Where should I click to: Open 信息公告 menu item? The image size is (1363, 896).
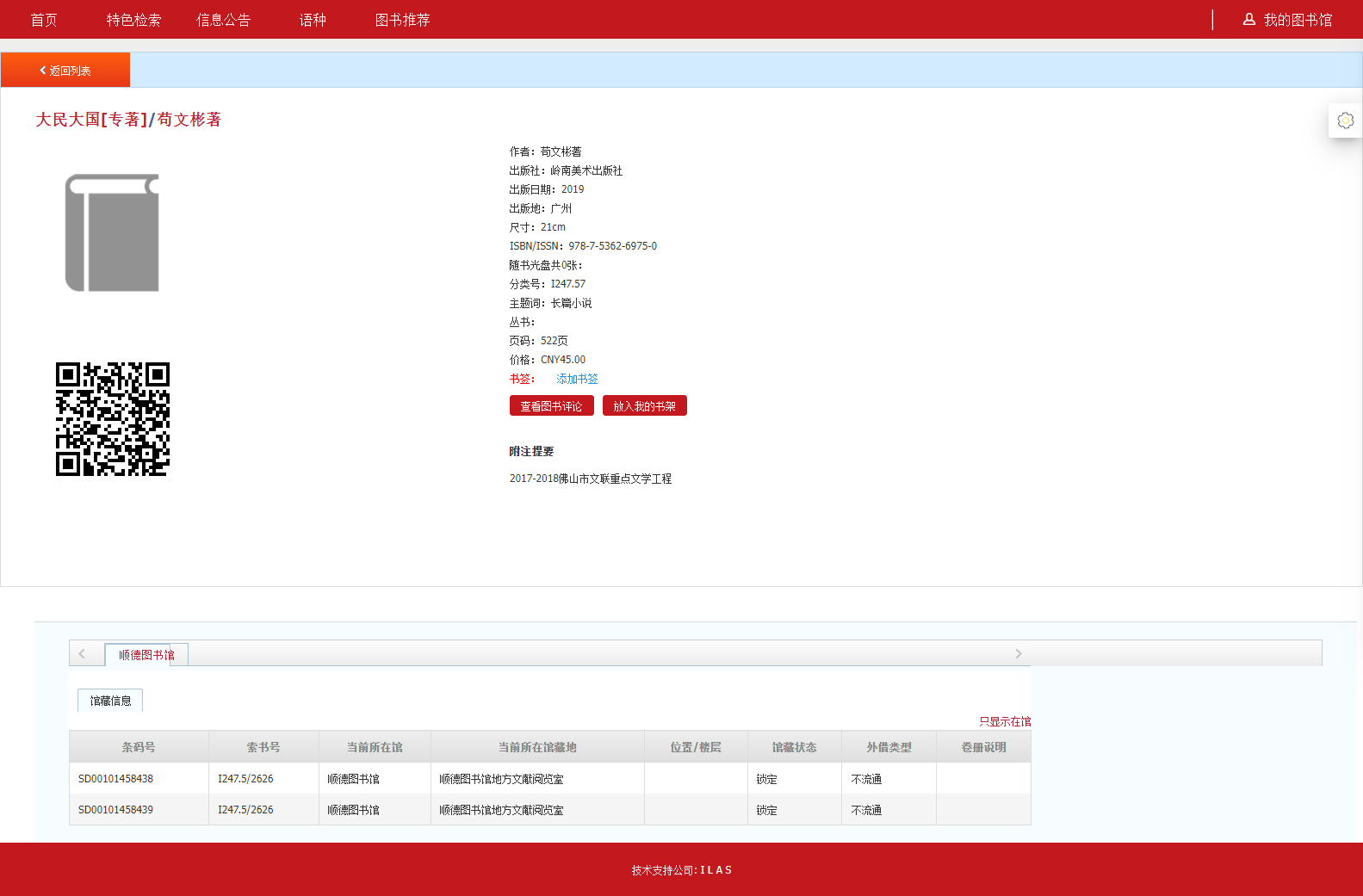[223, 20]
